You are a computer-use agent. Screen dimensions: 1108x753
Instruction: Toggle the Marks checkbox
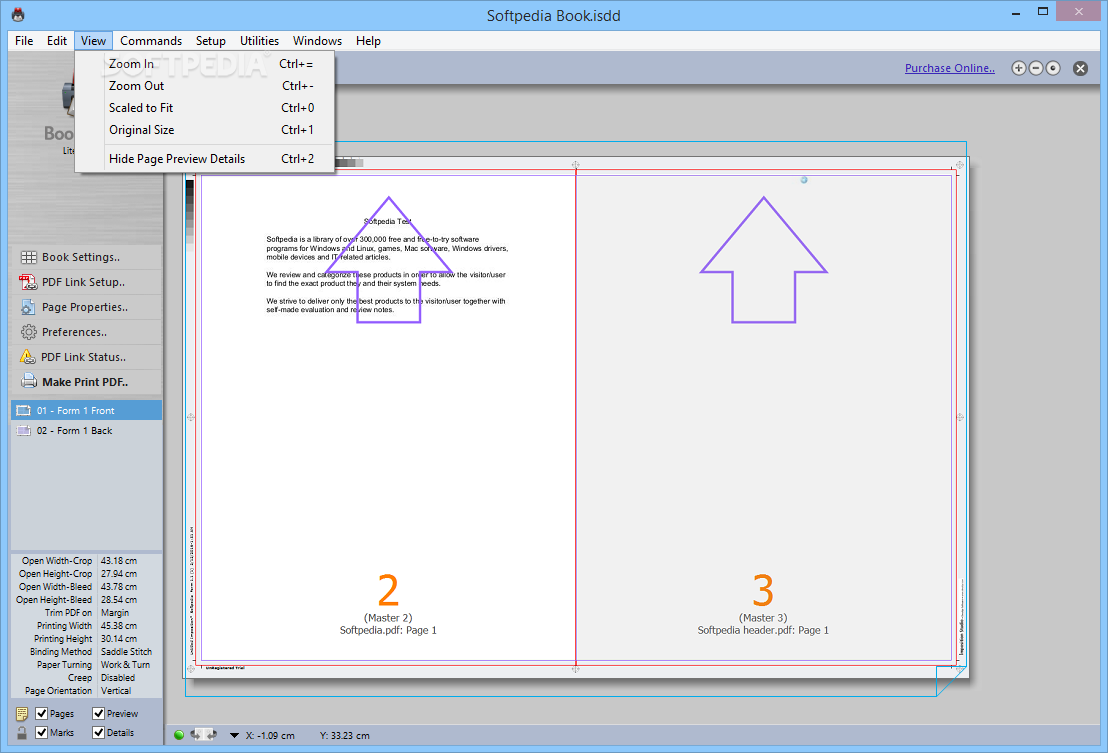pyautogui.click(x=42, y=733)
